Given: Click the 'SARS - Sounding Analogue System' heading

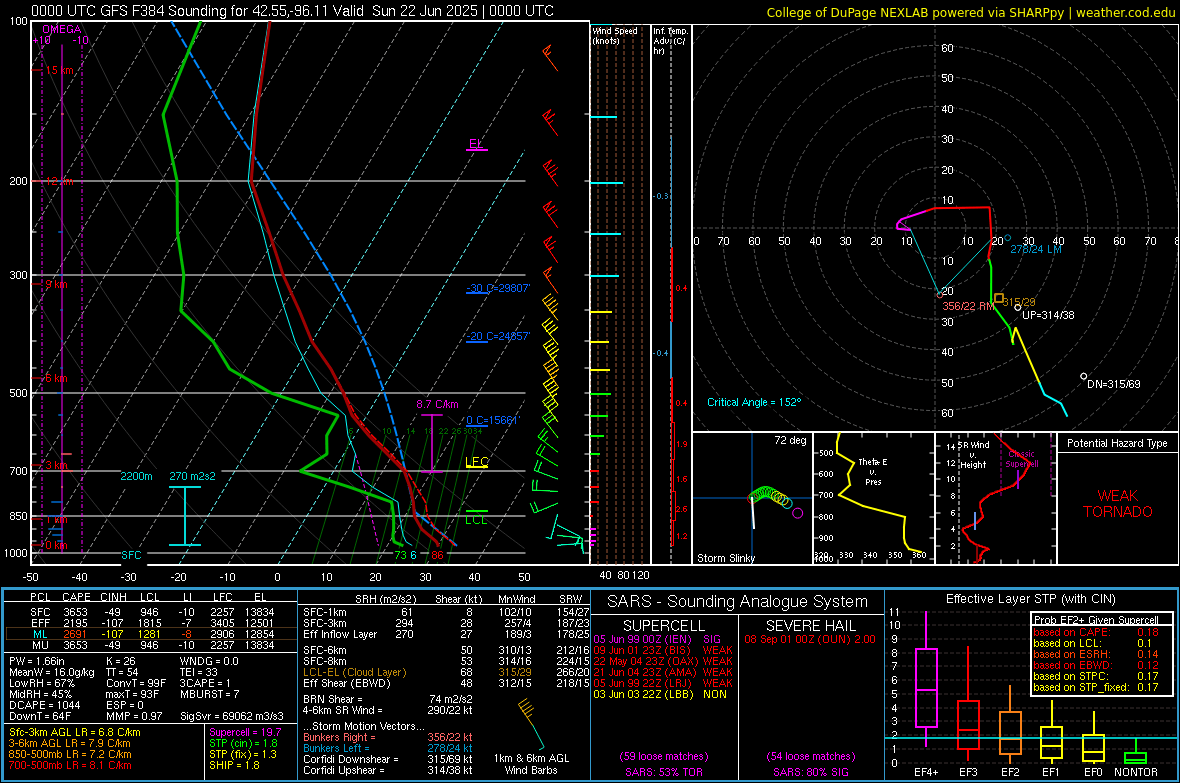Looking at the screenshot, I should coord(738,602).
